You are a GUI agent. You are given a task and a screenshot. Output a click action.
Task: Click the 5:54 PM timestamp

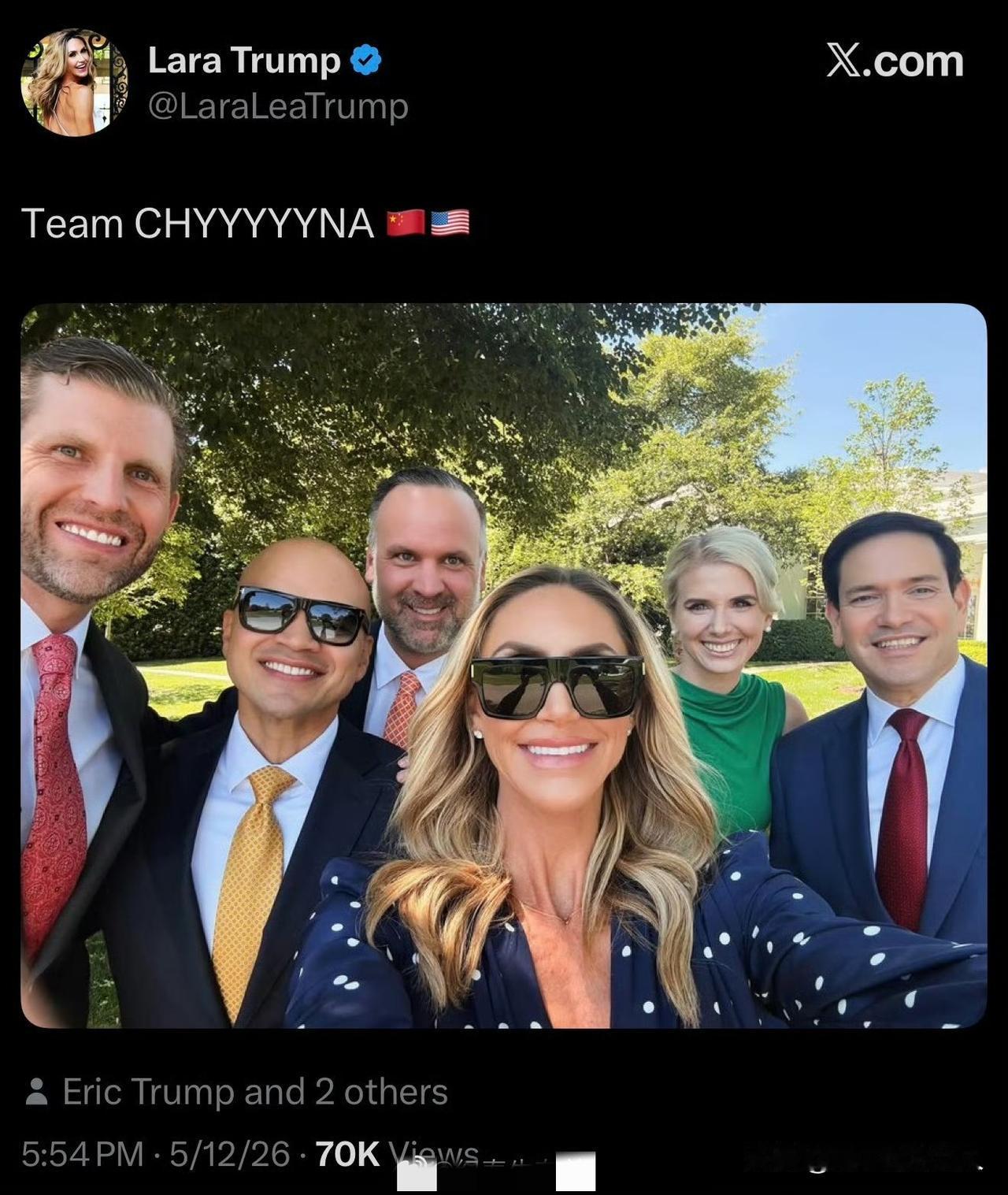click(83, 1154)
